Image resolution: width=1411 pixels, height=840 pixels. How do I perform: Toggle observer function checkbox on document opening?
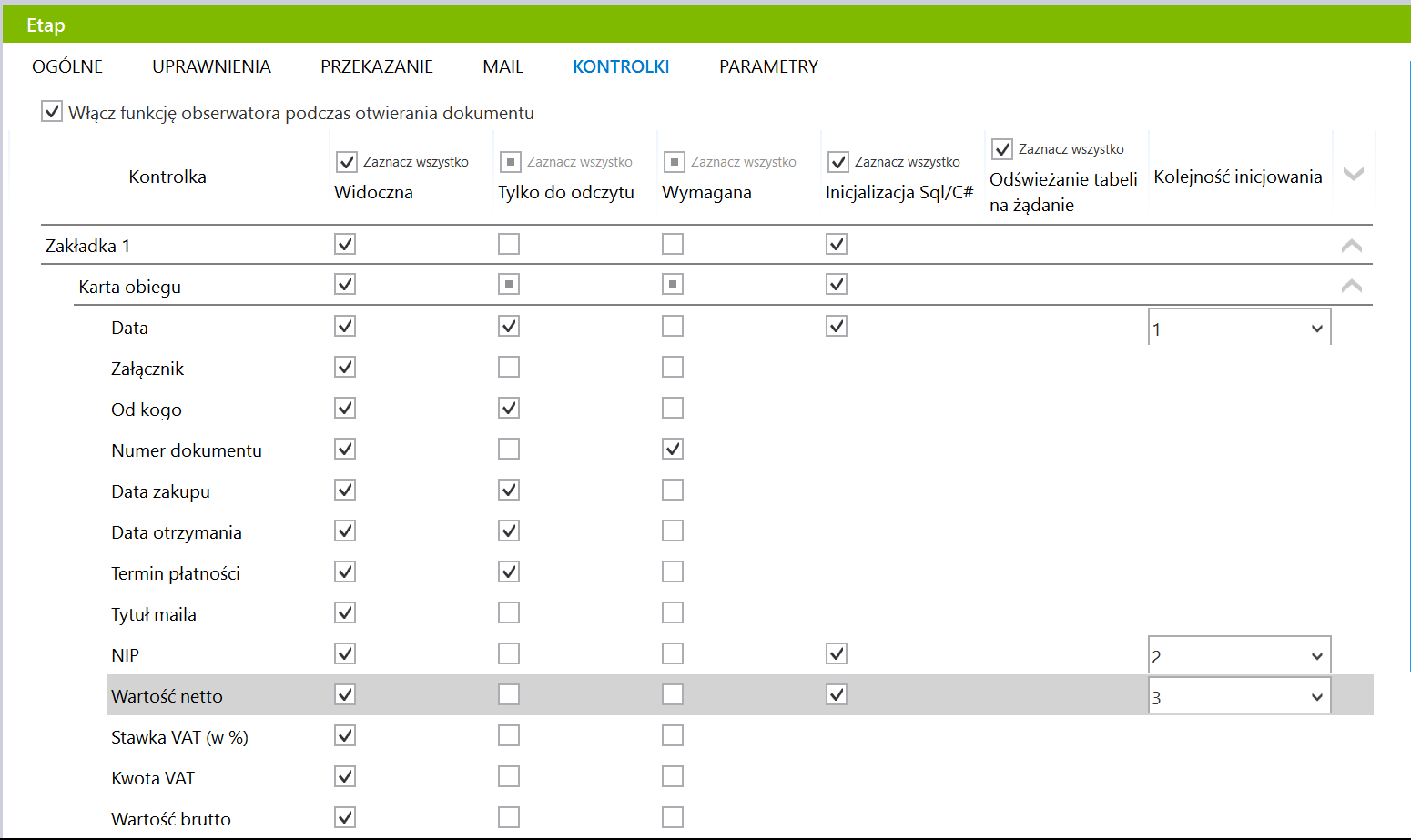click(x=52, y=112)
